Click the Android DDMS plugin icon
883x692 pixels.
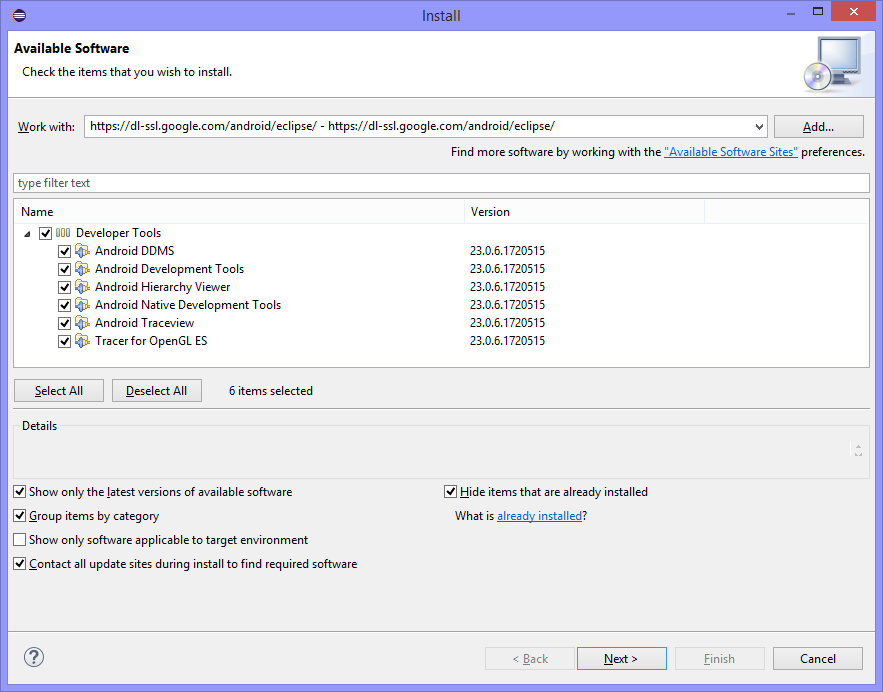[x=82, y=251]
